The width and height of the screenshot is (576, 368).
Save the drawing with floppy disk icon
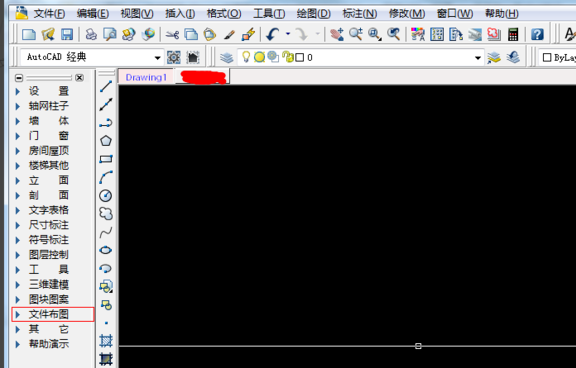point(67,35)
